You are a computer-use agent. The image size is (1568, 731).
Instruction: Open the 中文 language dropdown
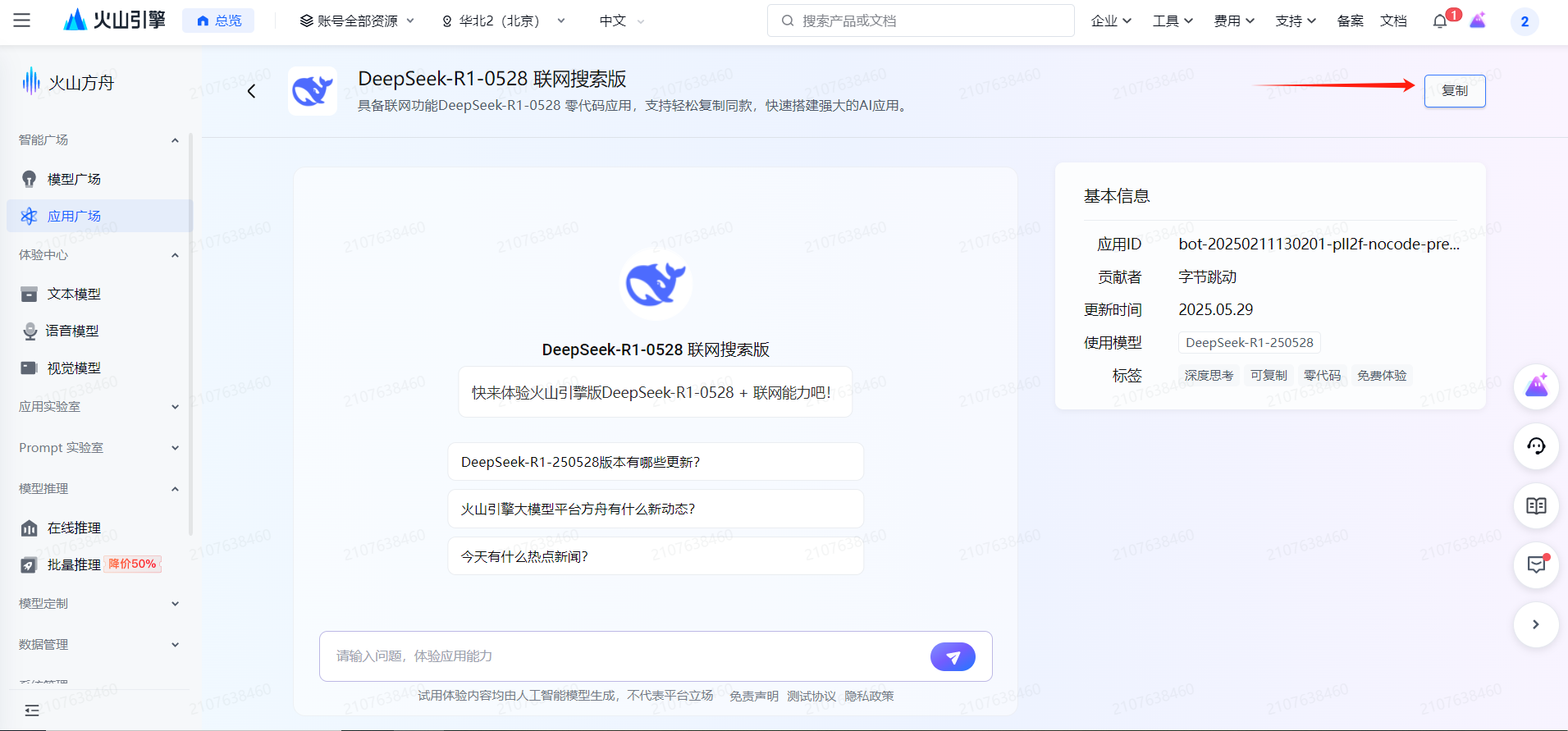point(622,21)
